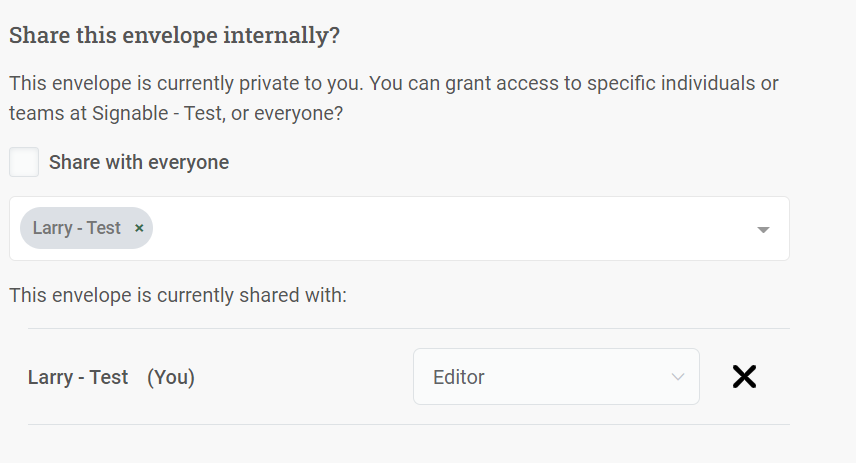Click the blank row space between (You) and Editor

point(300,377)
